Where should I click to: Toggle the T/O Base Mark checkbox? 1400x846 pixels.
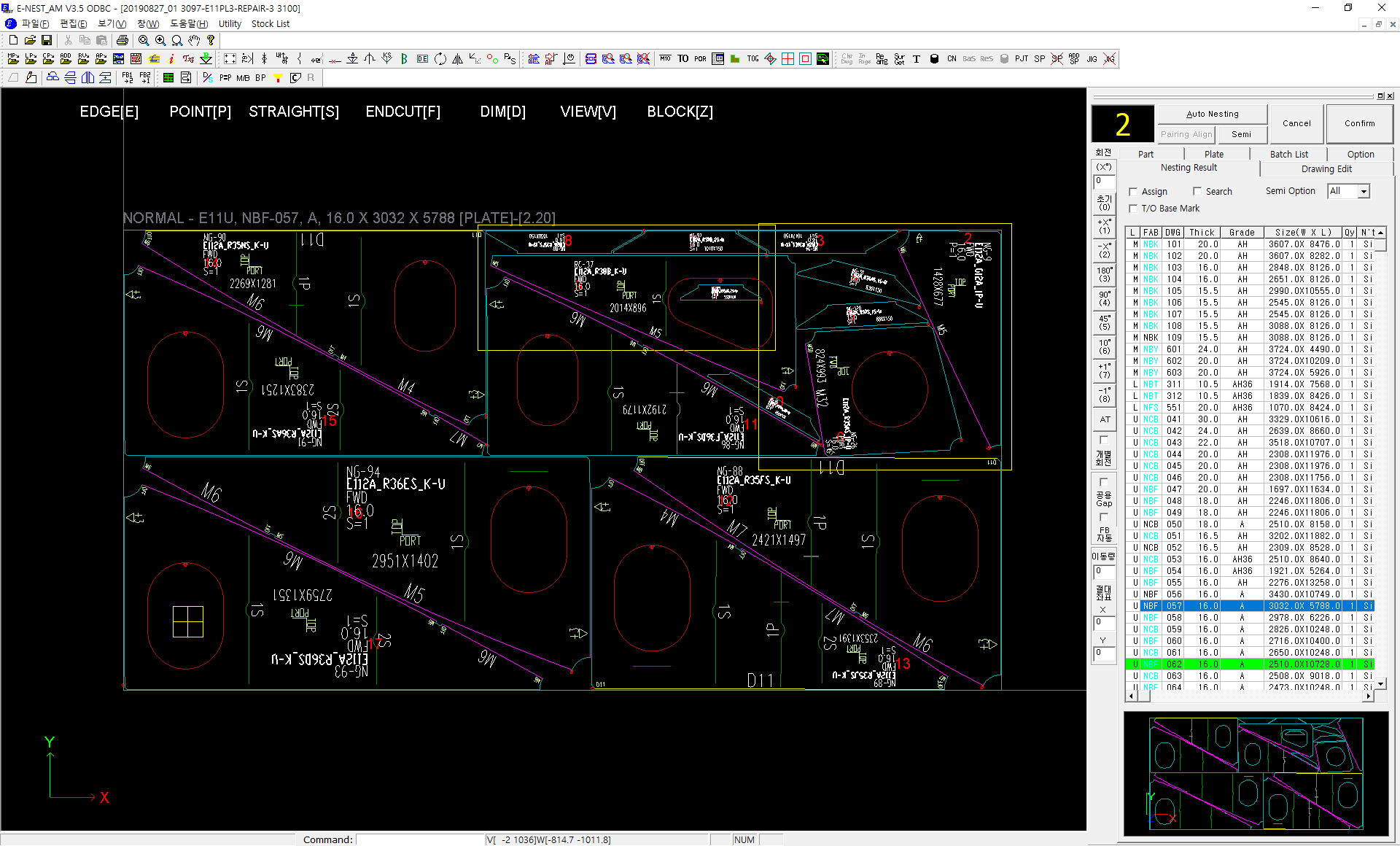[x=1133, y=209]
